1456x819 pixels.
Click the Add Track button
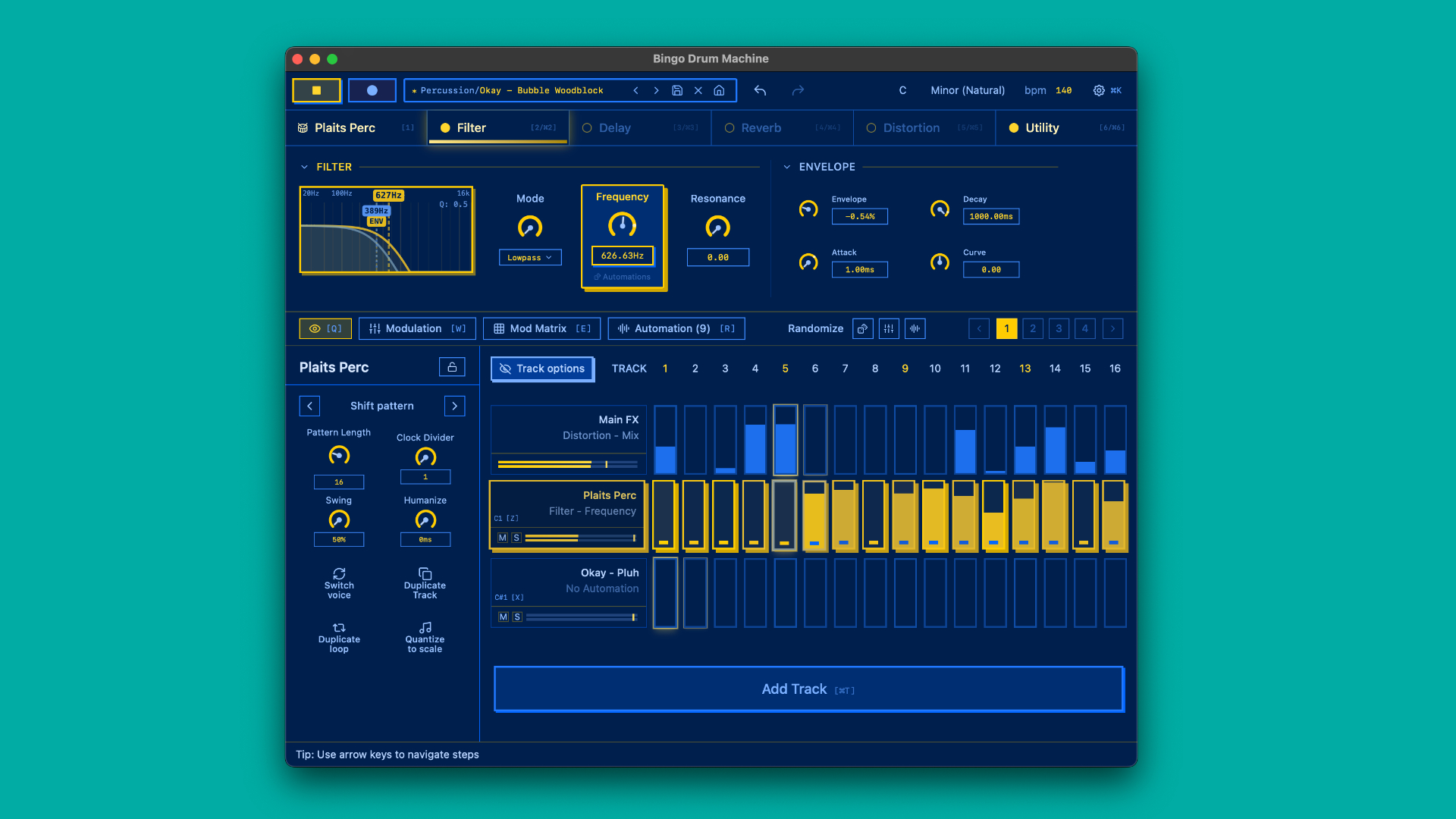pos(808,689)
